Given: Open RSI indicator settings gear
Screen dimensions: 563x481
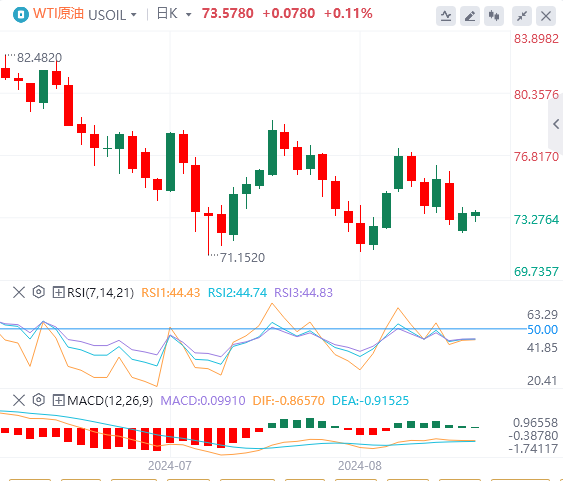Looking at the screenshot, I should 38,292.
